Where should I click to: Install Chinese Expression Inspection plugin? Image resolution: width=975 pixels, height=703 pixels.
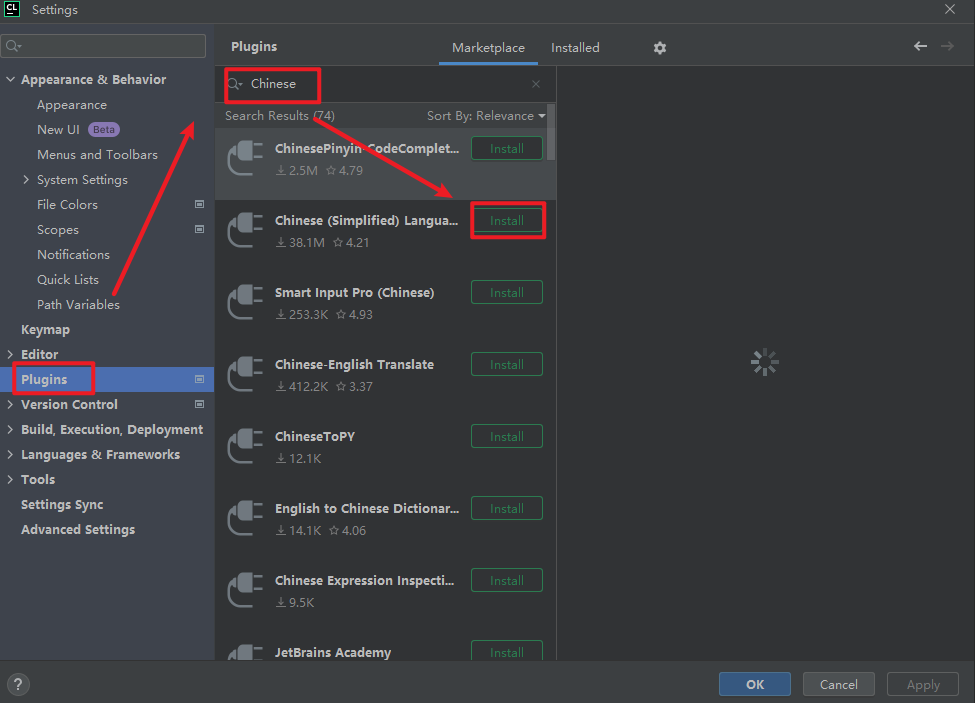(x=507, y=581)
